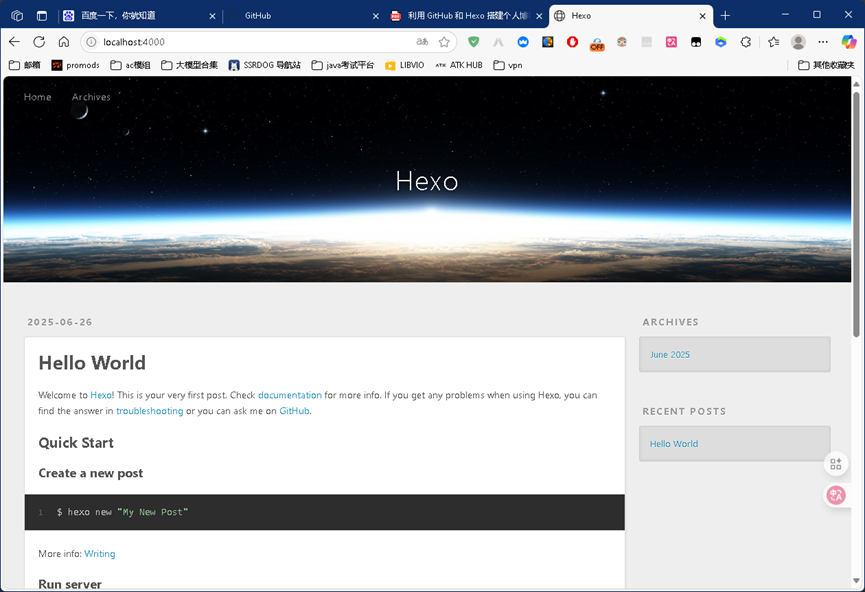Viewport: 865px width, 592px height.
Task: Open read aloud / translate icon in address bar
Action: point(422,42)
